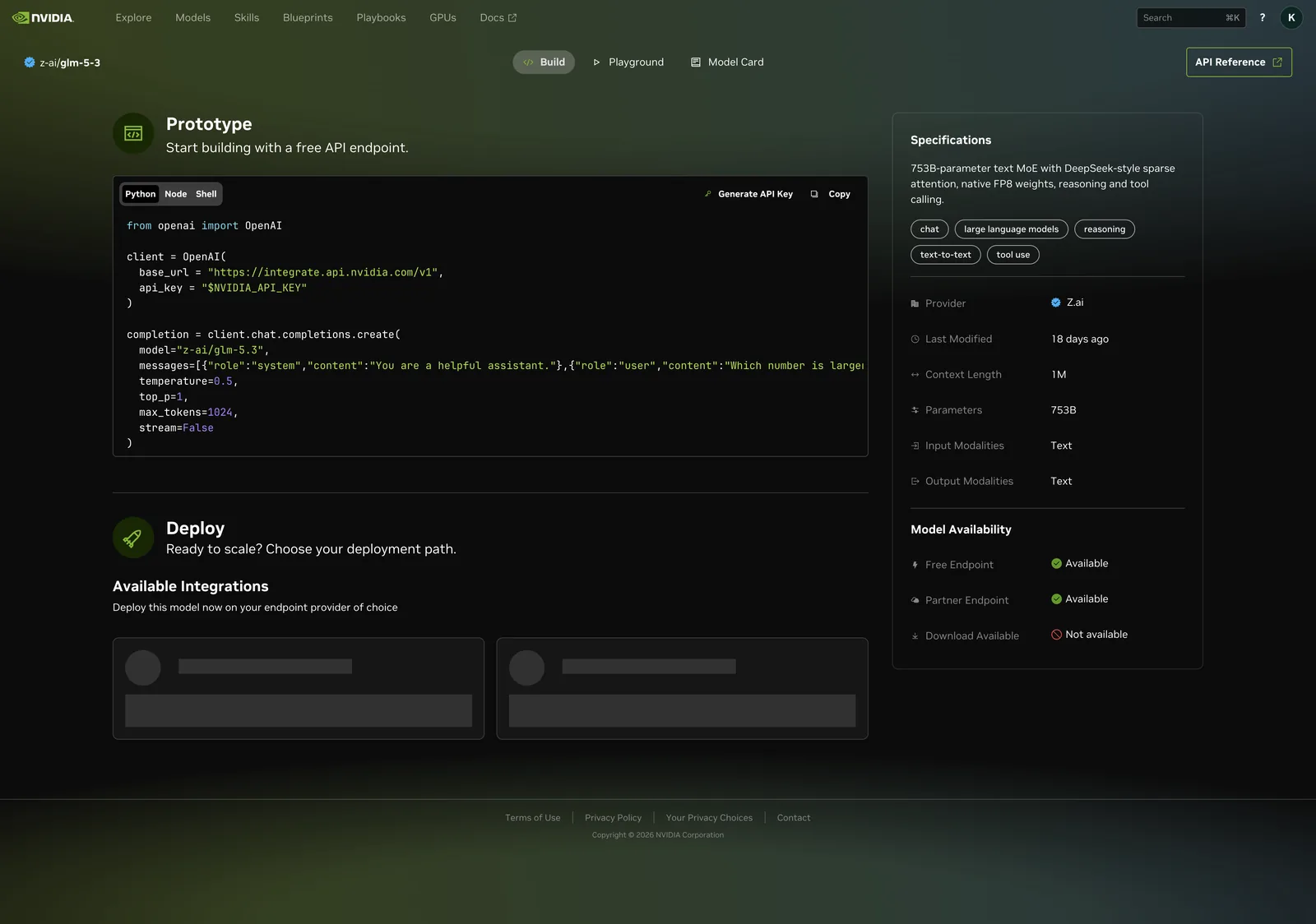Open the API Reference button
The height and width of the screenshot is (924, 1316).
coord(1239,62)
